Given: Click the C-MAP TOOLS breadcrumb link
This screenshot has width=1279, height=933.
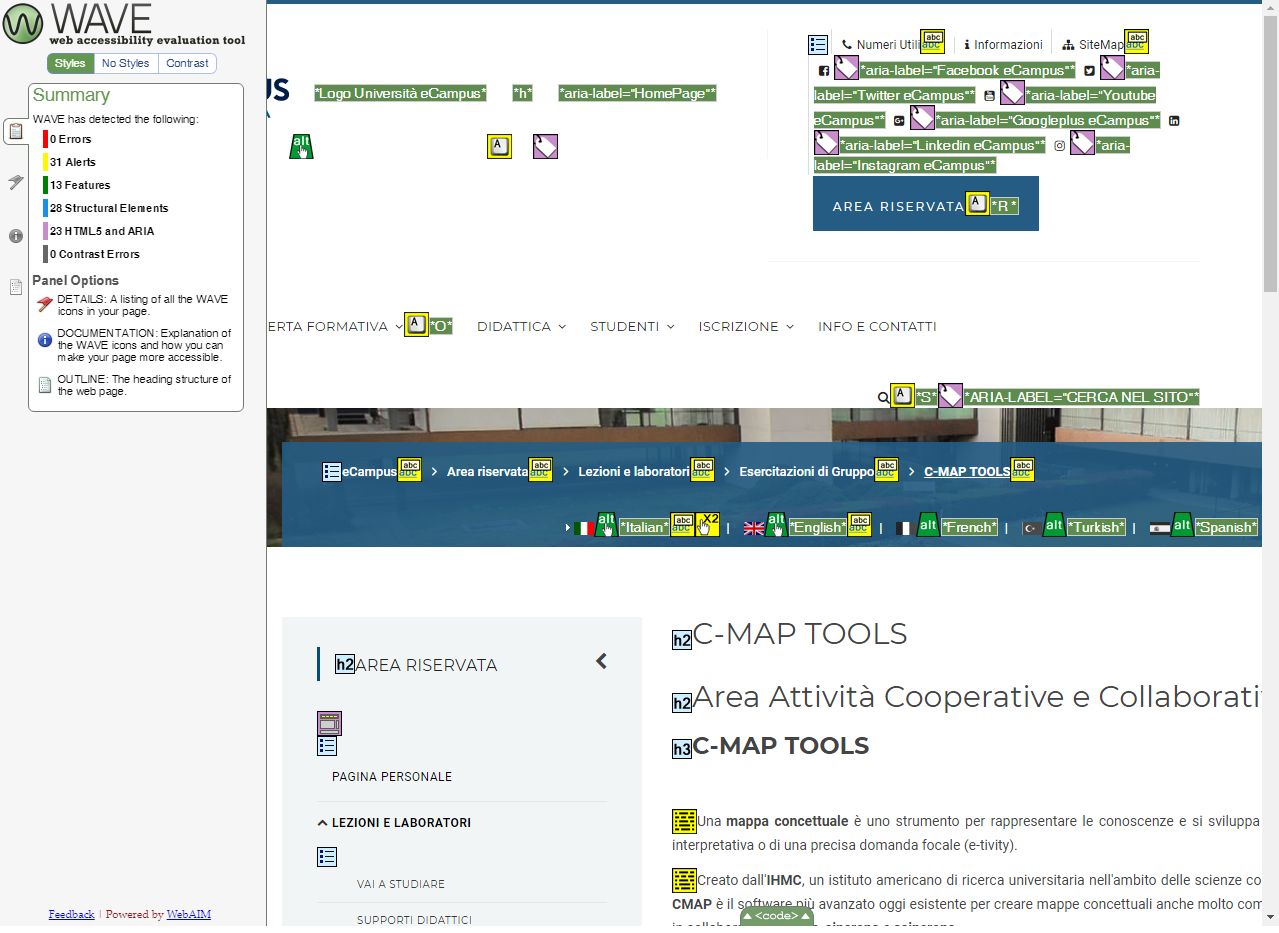Looking at the screenshot, I should pos(967,471).
